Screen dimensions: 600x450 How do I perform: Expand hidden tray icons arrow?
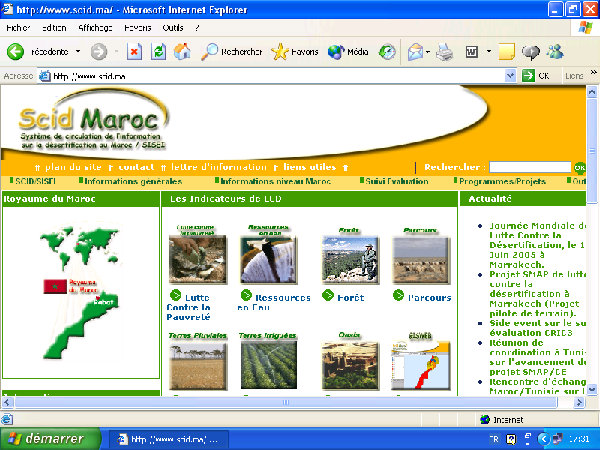tap(543, 439)
